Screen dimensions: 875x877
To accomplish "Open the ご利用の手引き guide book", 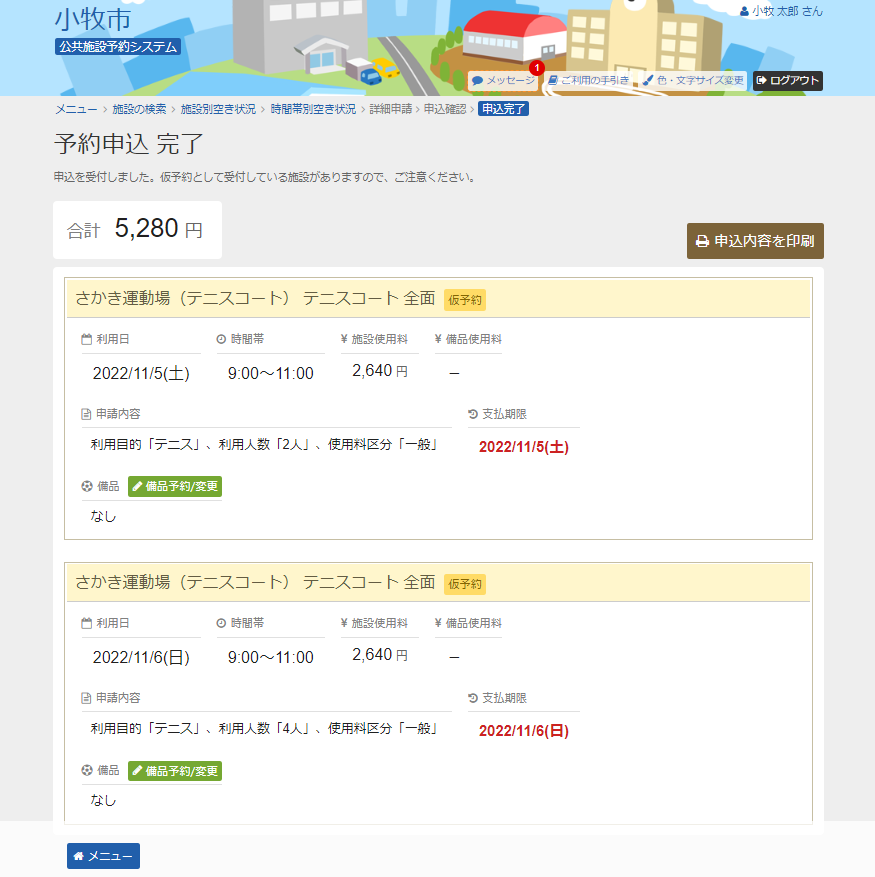I will [x=588, y=80].
